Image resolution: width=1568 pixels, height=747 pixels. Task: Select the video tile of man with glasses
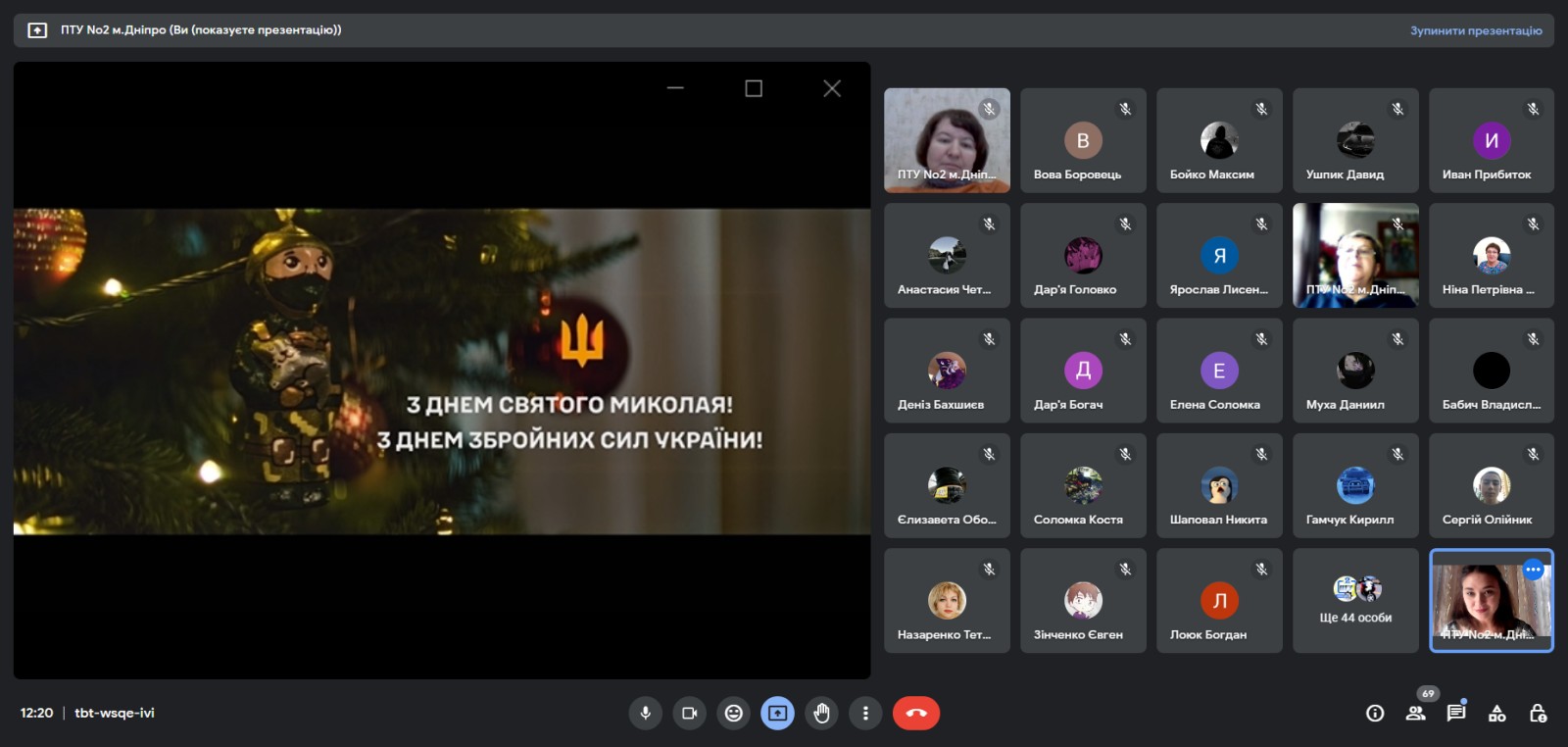[x=1355, y=255]
